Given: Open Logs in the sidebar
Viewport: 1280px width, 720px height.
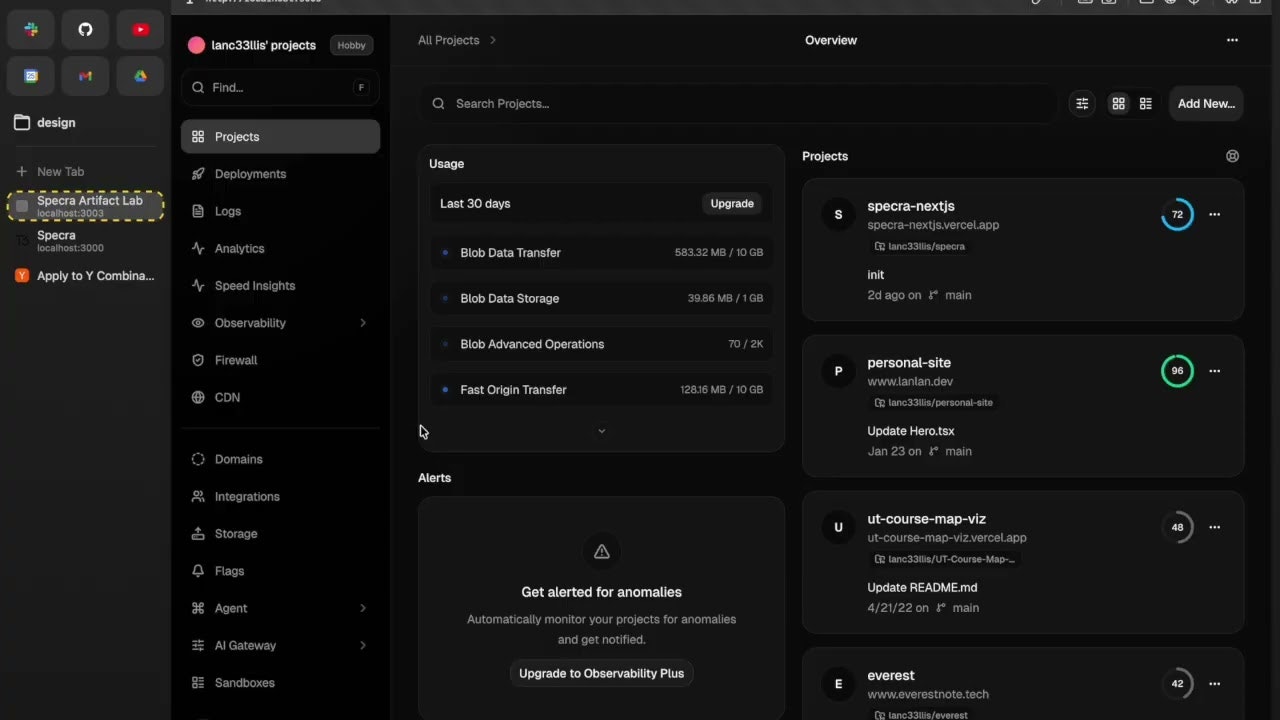Looking at the screenshot, I should coord(280,211).
